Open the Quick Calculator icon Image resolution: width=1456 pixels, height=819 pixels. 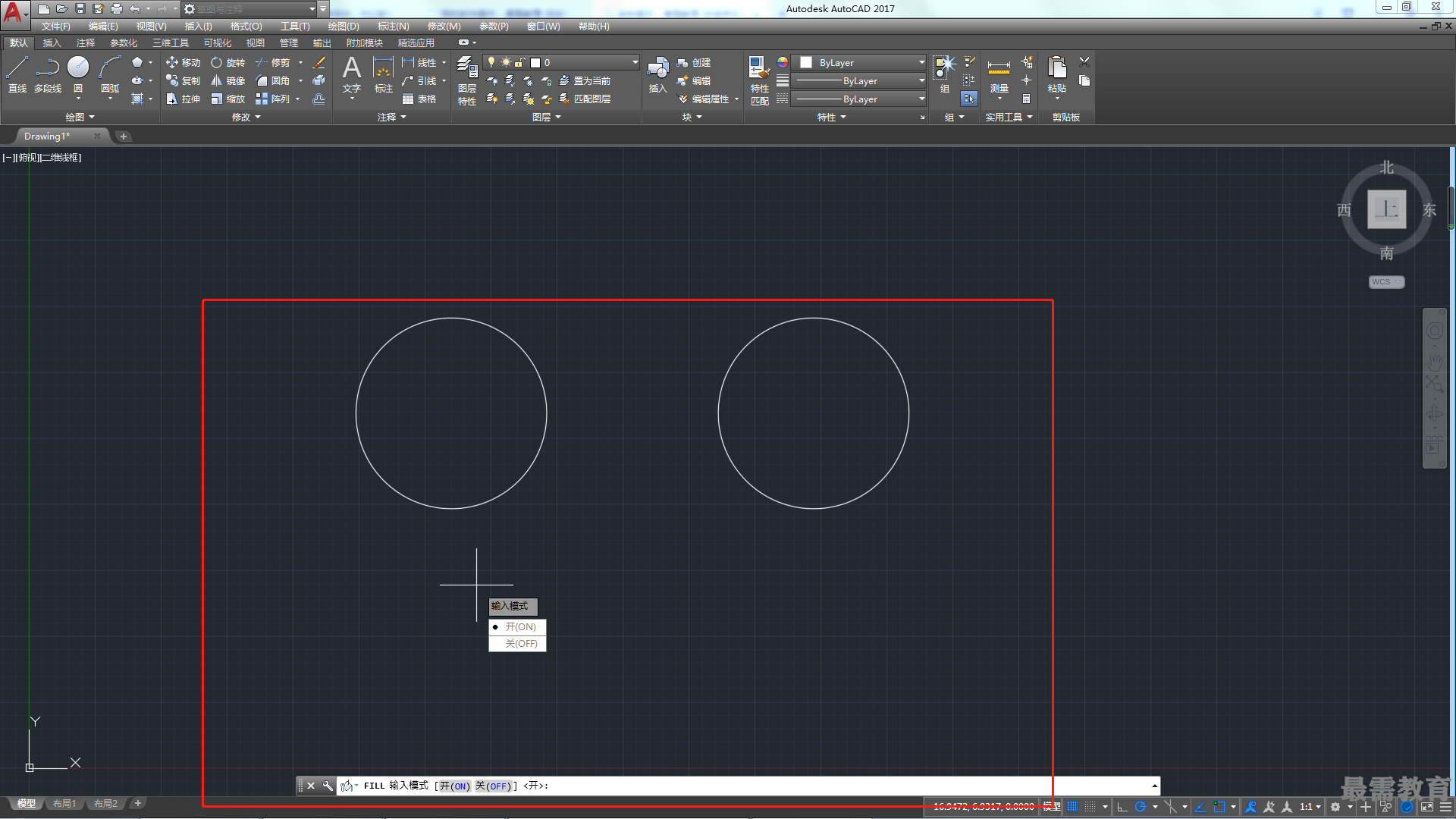click(x=1026, y=99)
